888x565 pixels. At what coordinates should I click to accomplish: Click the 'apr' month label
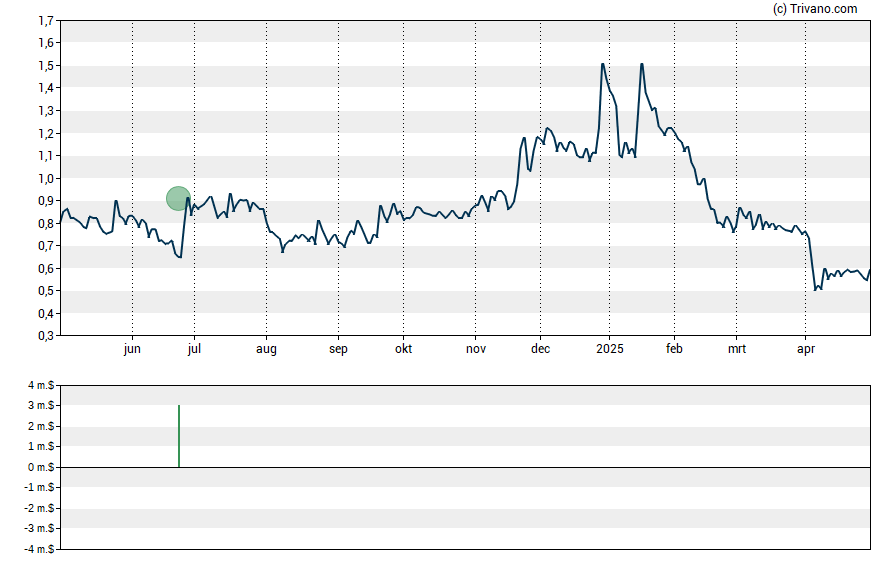(806, 349)
